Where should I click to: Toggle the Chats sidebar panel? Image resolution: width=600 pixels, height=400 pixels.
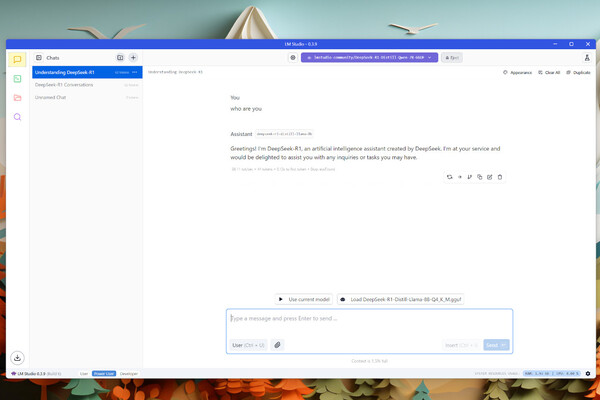pos(39,58)
